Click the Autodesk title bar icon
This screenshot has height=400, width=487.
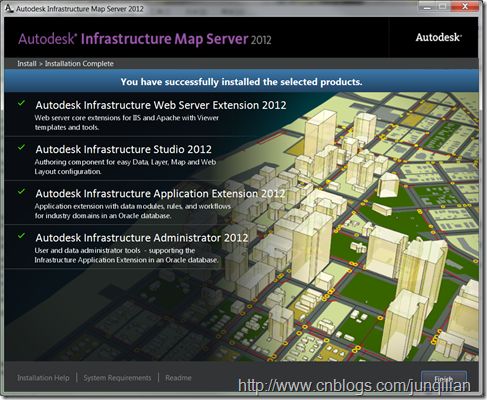[9, 8]
